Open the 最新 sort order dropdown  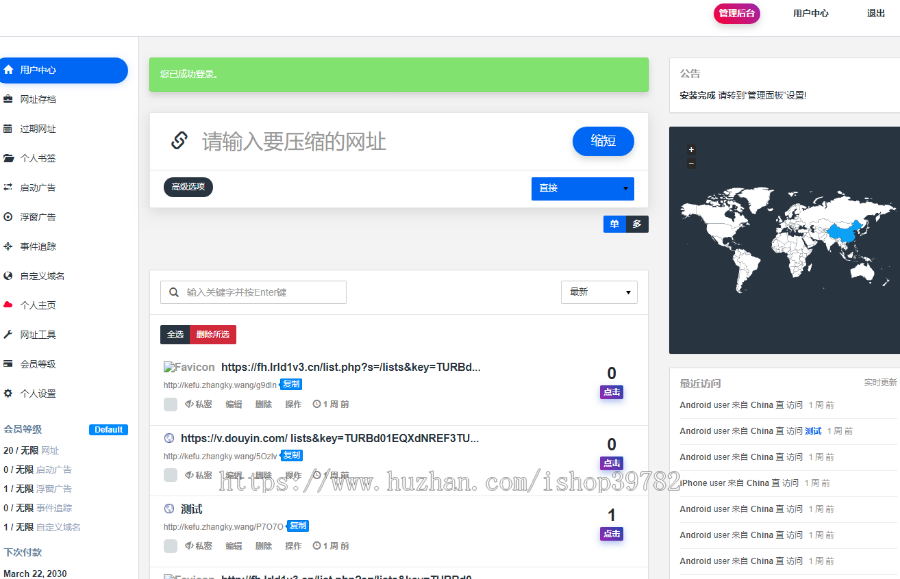coord(599,292)
